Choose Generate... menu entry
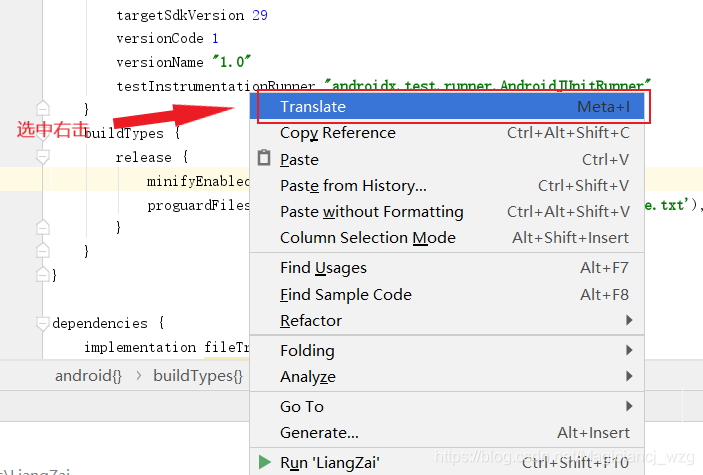703x475 pixels. [447, 433]
